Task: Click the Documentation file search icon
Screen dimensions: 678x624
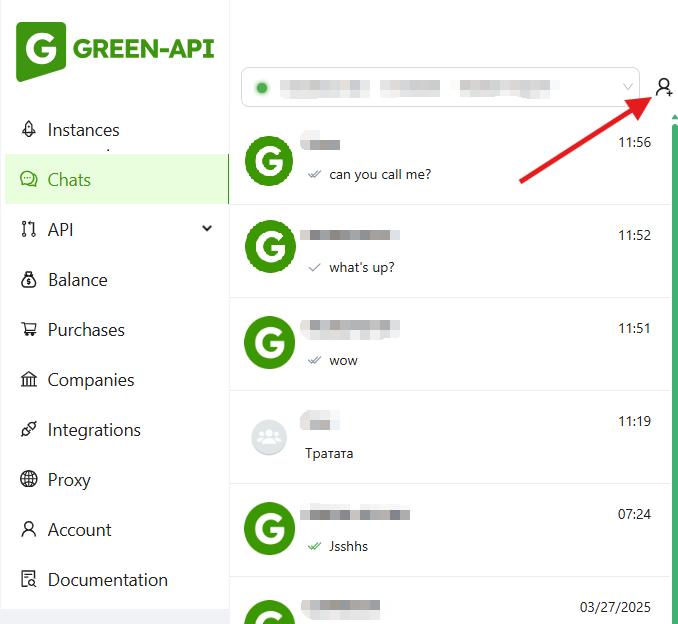Action: coord(29,580)
